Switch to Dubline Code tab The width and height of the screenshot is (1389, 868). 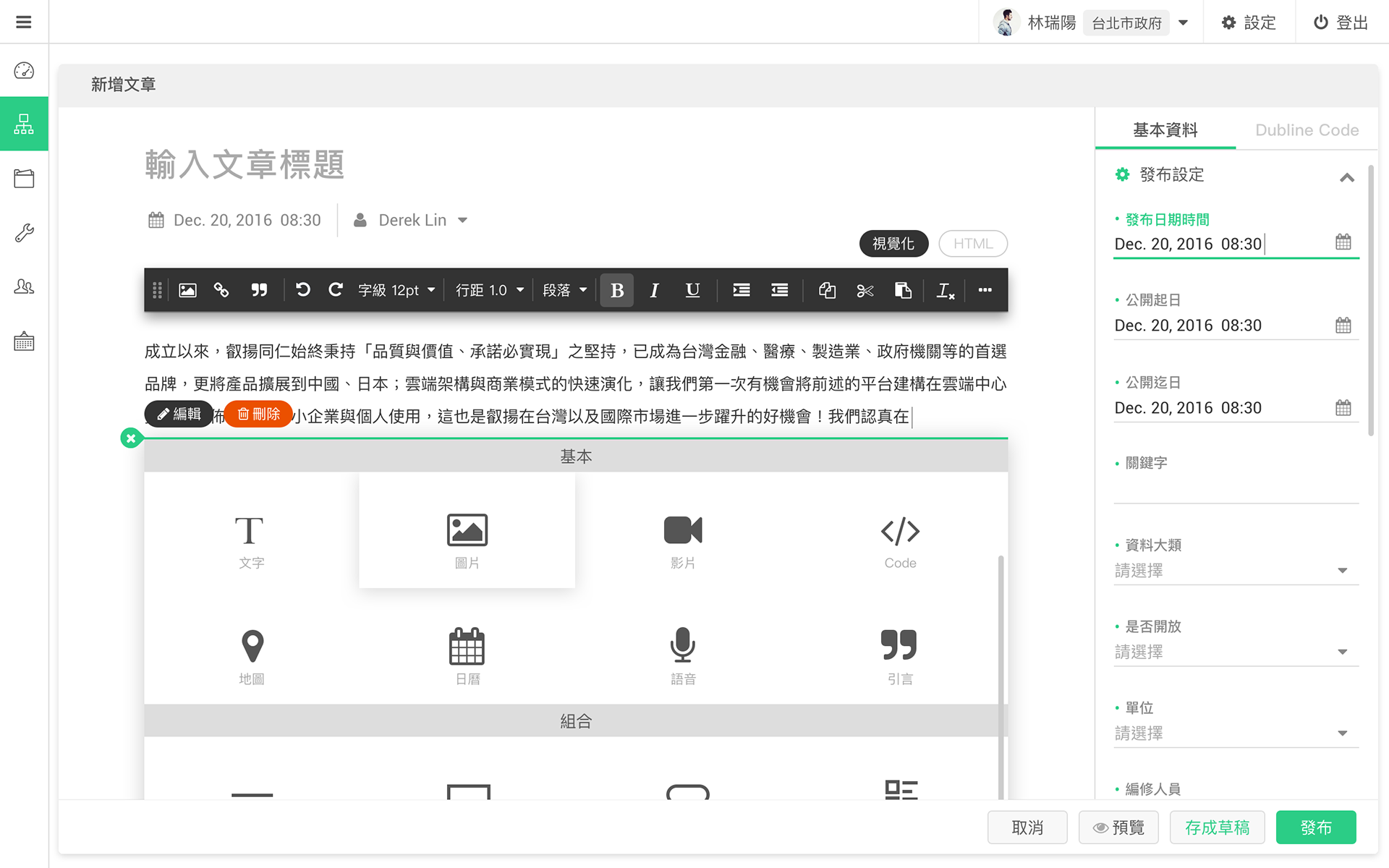coord(1307,130)
